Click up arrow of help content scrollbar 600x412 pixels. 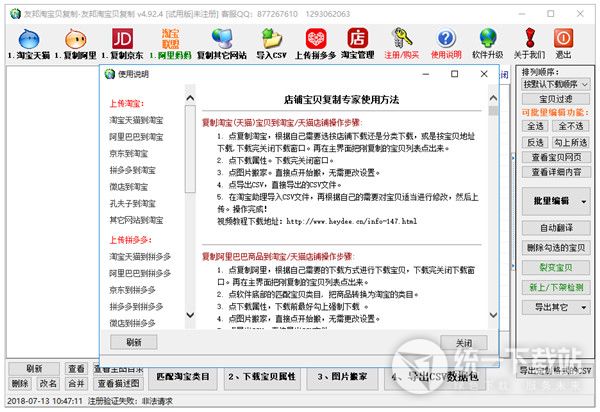coord(494,98)
